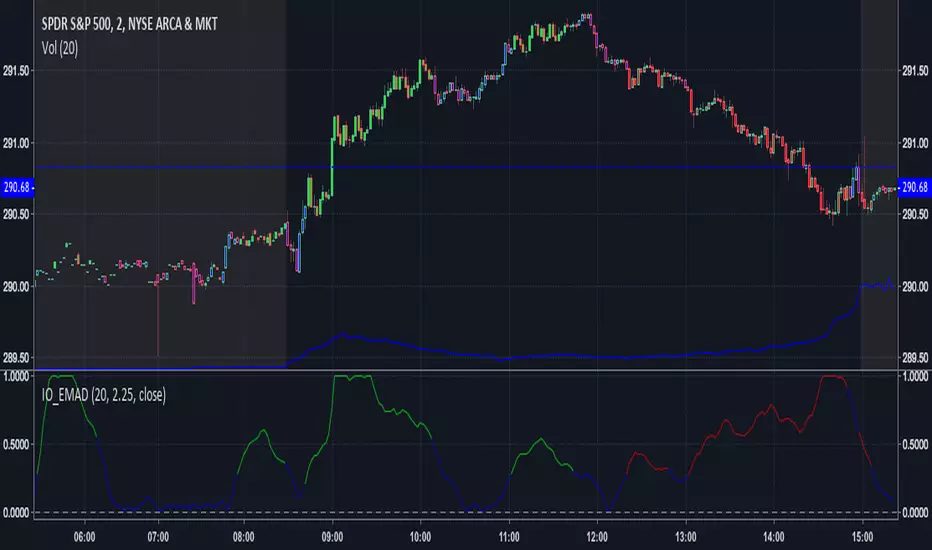Click the 291.50 label on the right price axis
The image size is (932, 550).
coord(915,71)
